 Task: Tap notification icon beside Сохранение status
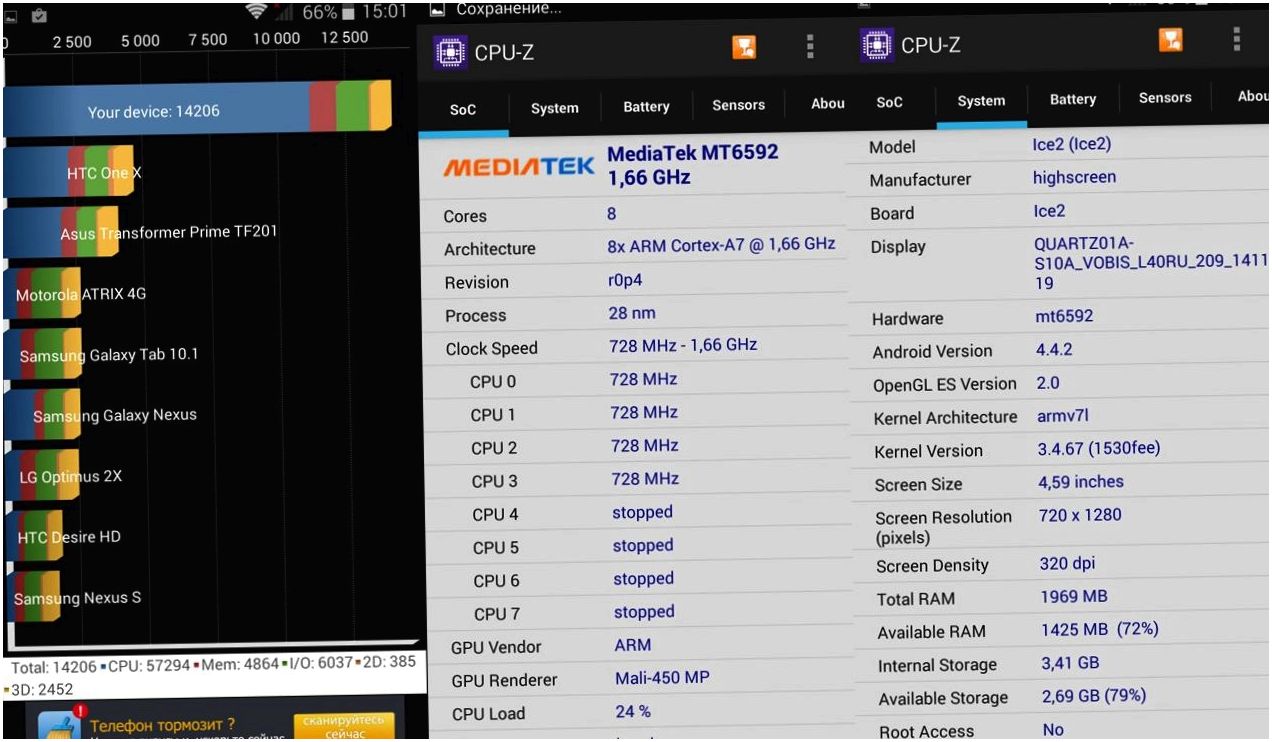pos(436,9)
